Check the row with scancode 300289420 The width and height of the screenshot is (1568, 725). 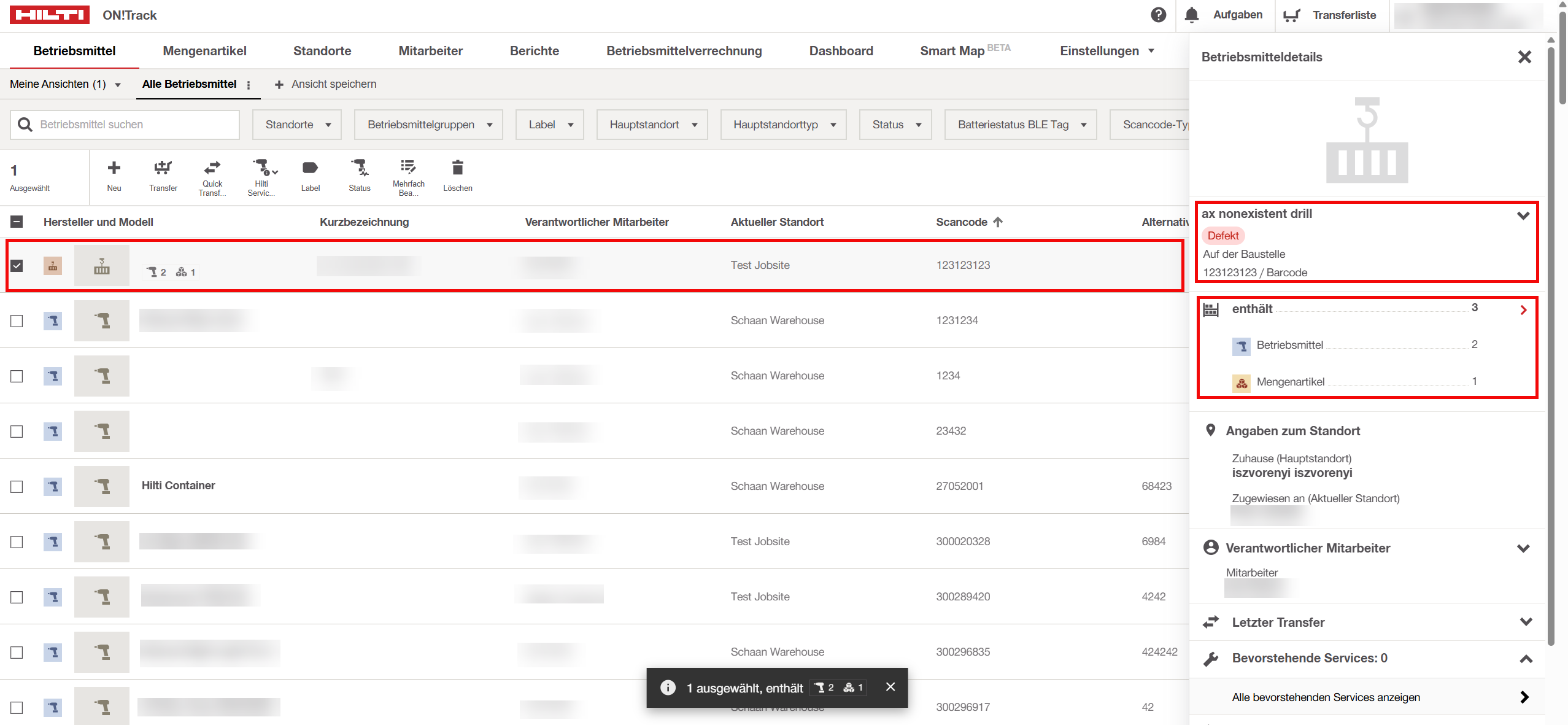[x=17, y=597]
